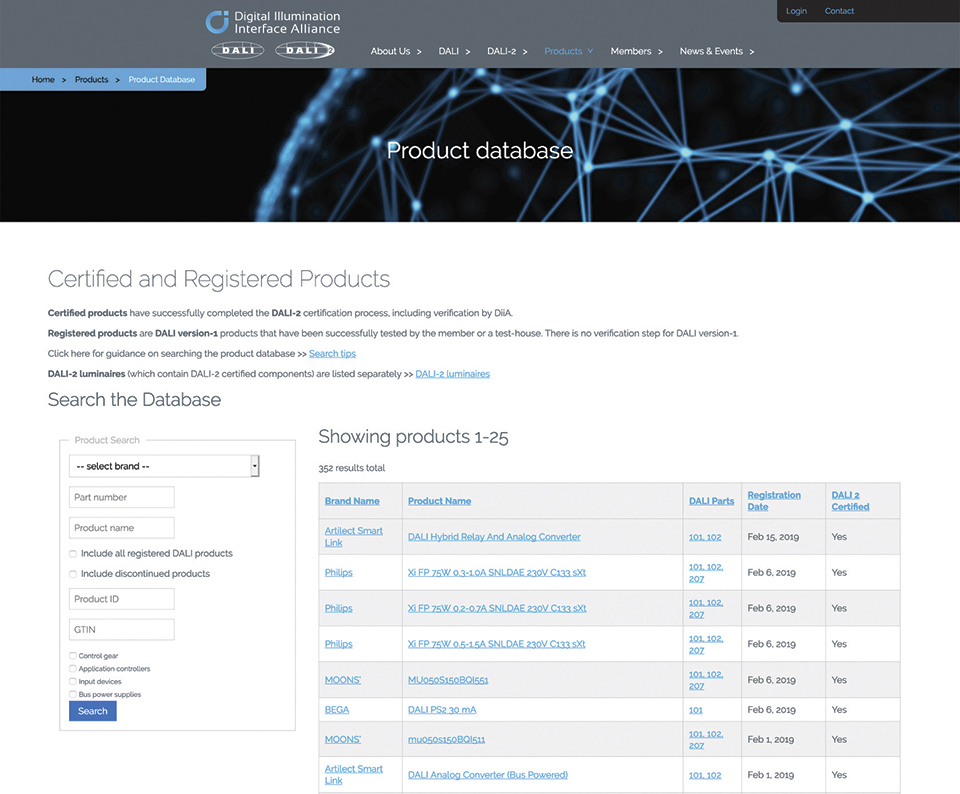Image resolution: width=960 pixels, height=794 pixels.
Task: Enable Include all registered DALI products
Action: [x=73, y=553]
